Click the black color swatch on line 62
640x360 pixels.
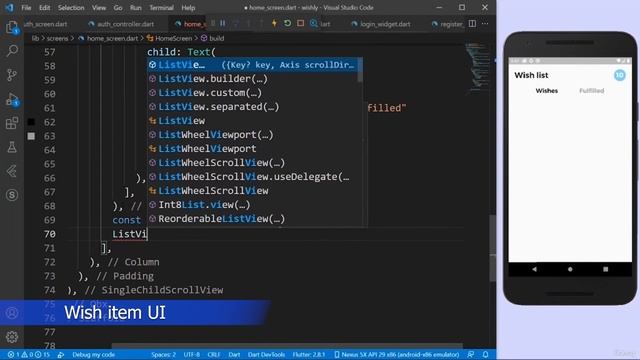point(31,122)
